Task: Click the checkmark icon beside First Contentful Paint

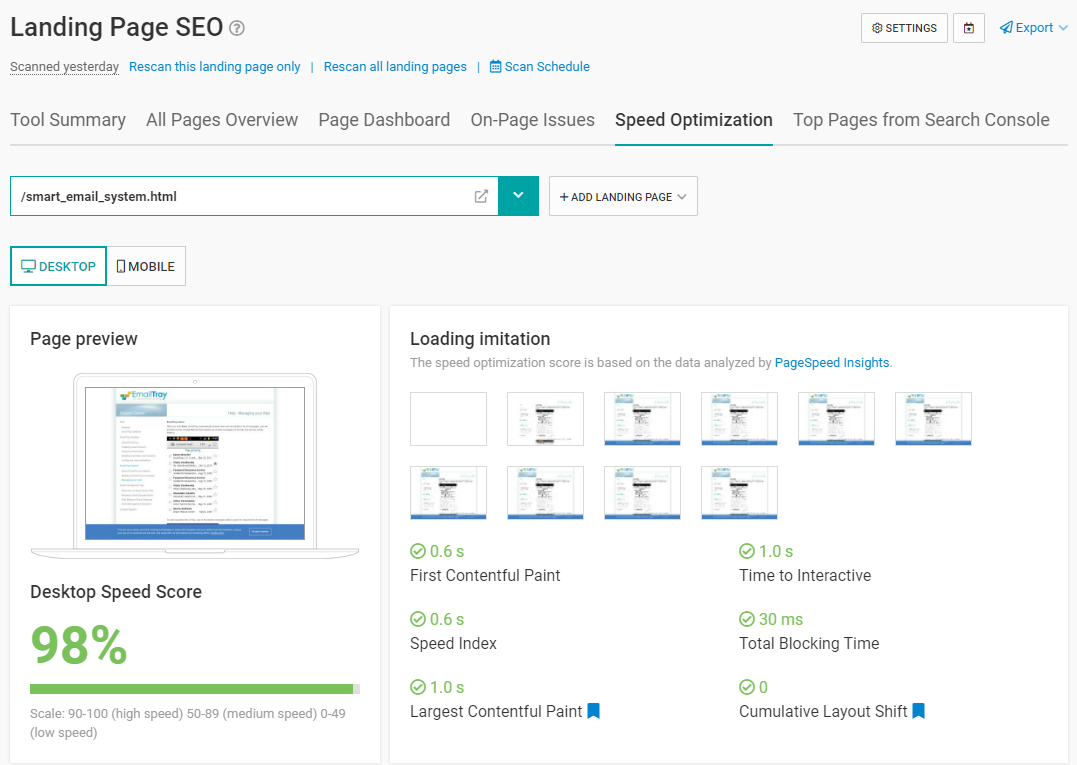Action: click(417, 550)
